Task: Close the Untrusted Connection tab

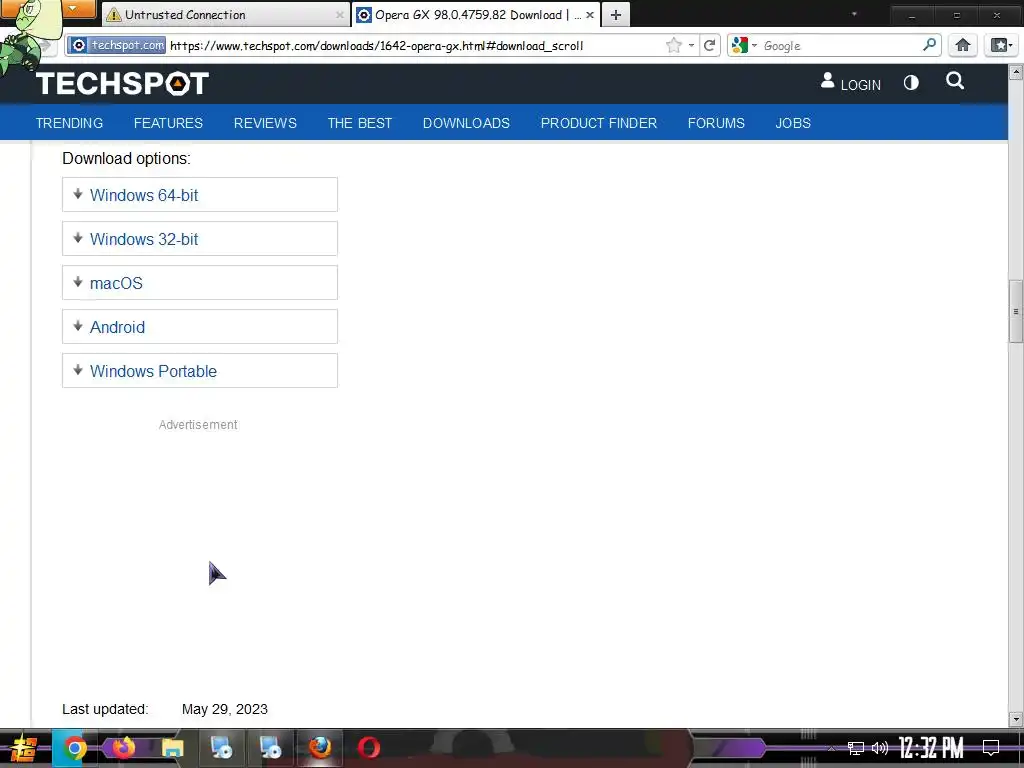Action: pyautogui.click(x=340, y=14)
